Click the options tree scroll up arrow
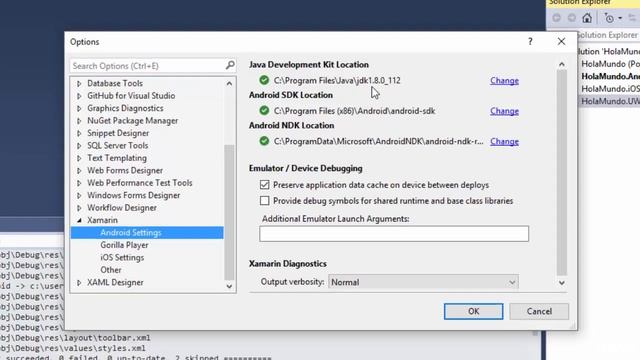The height and width of the screenshot is (360, 640). pos(229,83)
